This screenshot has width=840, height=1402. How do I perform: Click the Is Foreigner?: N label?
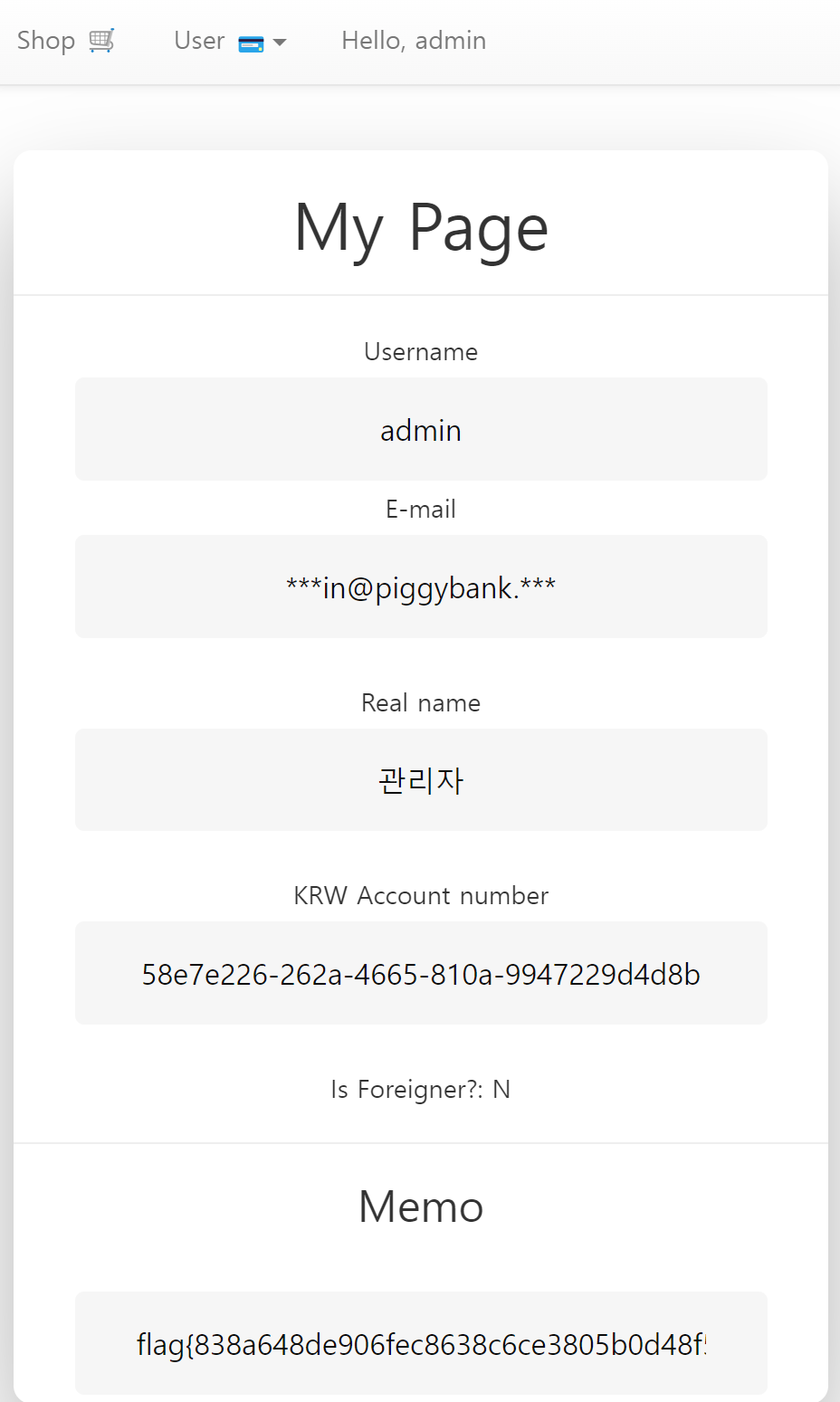tap(420, 1089)
